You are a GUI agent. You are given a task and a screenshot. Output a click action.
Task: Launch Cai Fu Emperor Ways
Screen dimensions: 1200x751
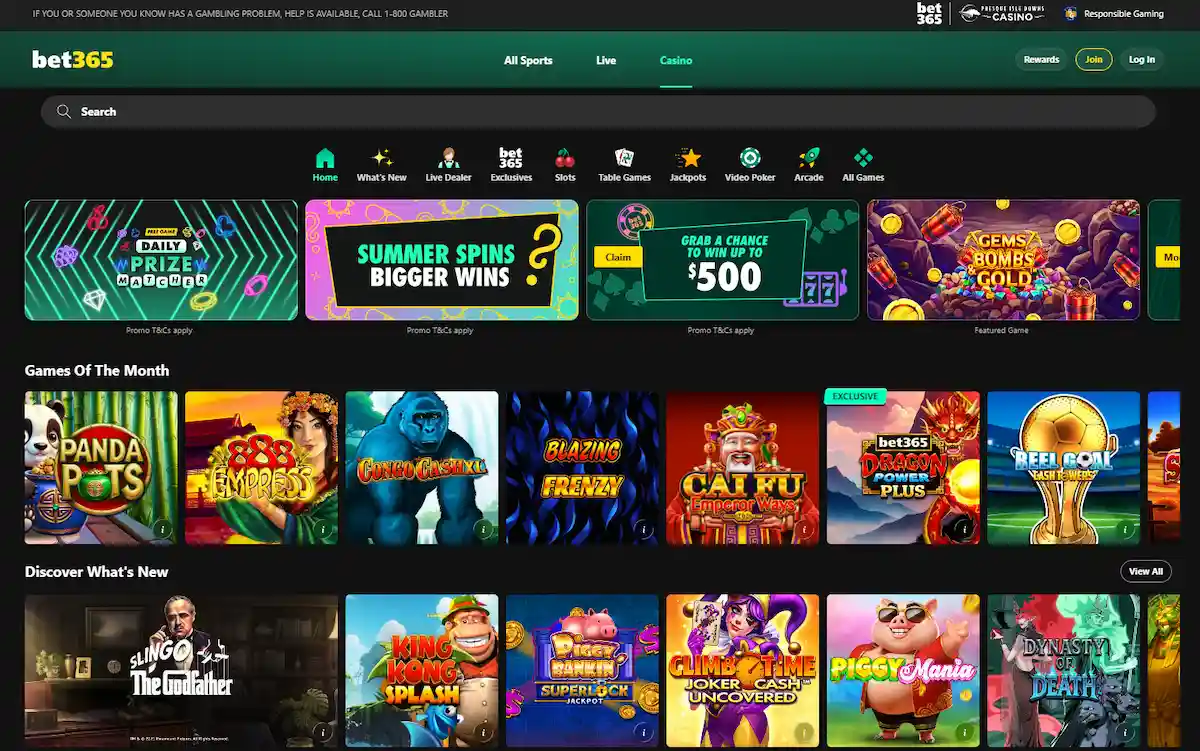743,467
